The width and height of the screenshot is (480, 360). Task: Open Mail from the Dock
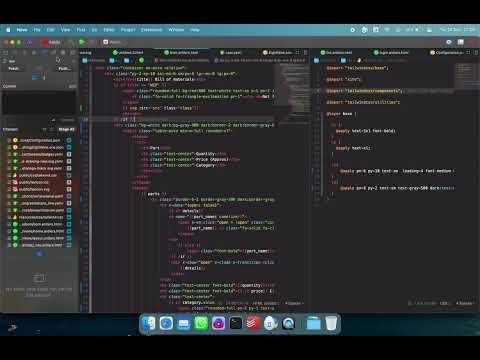click(x=184, y=323)
